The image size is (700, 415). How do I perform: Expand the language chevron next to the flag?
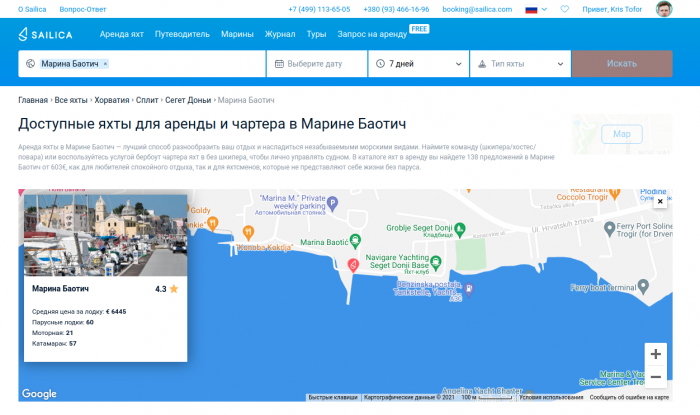click(x=544, y=9)
